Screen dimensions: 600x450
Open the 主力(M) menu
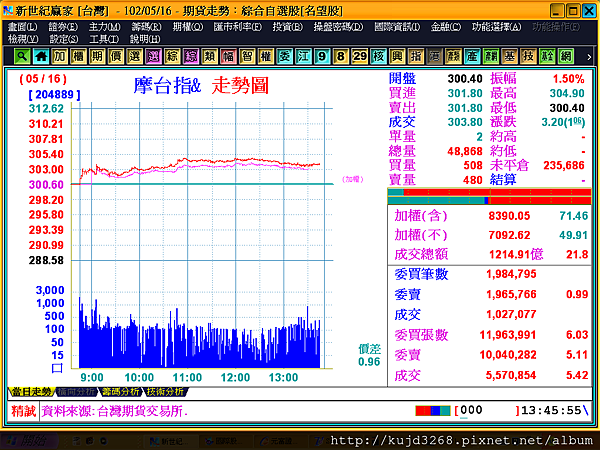104,27
